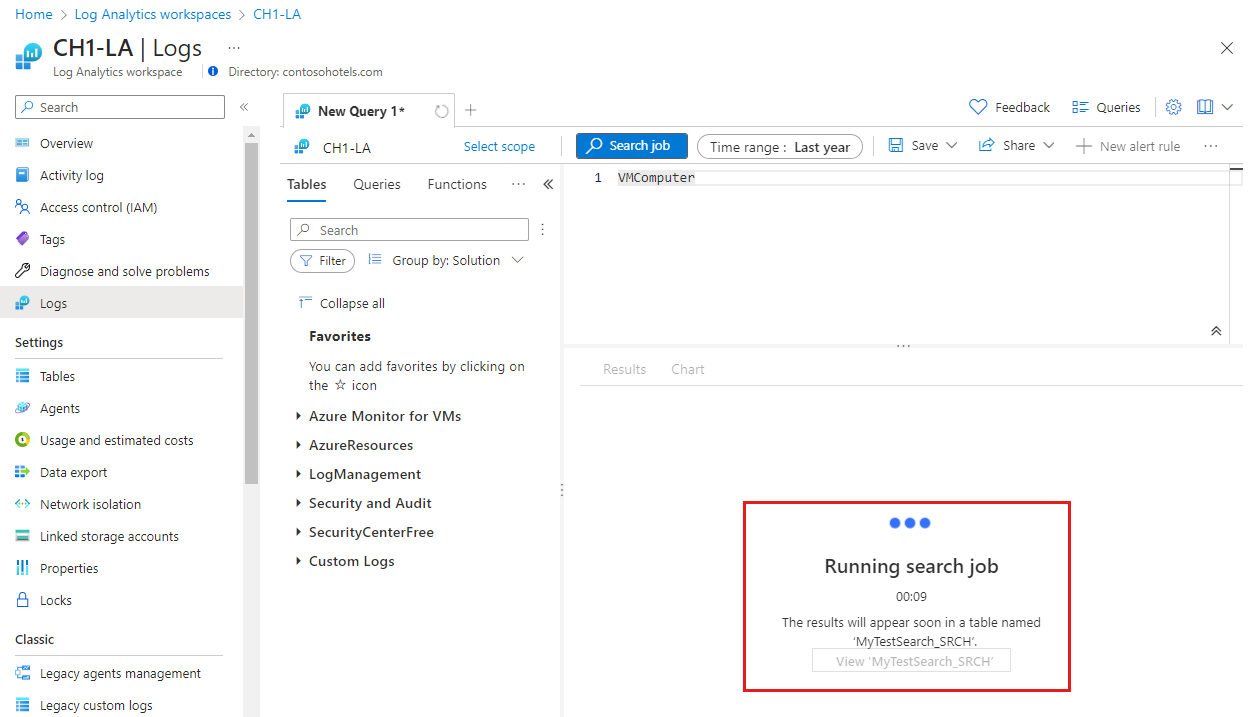This screenshot has height=717, width=1257.
Task: Open the Chart tab
Action: click(x=688, y=369)
